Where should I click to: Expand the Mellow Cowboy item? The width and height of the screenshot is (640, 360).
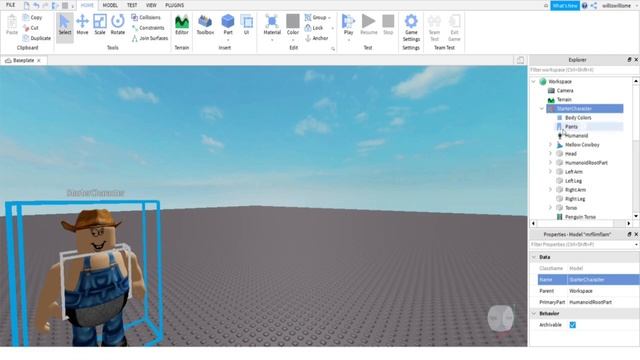coord(550,144)
